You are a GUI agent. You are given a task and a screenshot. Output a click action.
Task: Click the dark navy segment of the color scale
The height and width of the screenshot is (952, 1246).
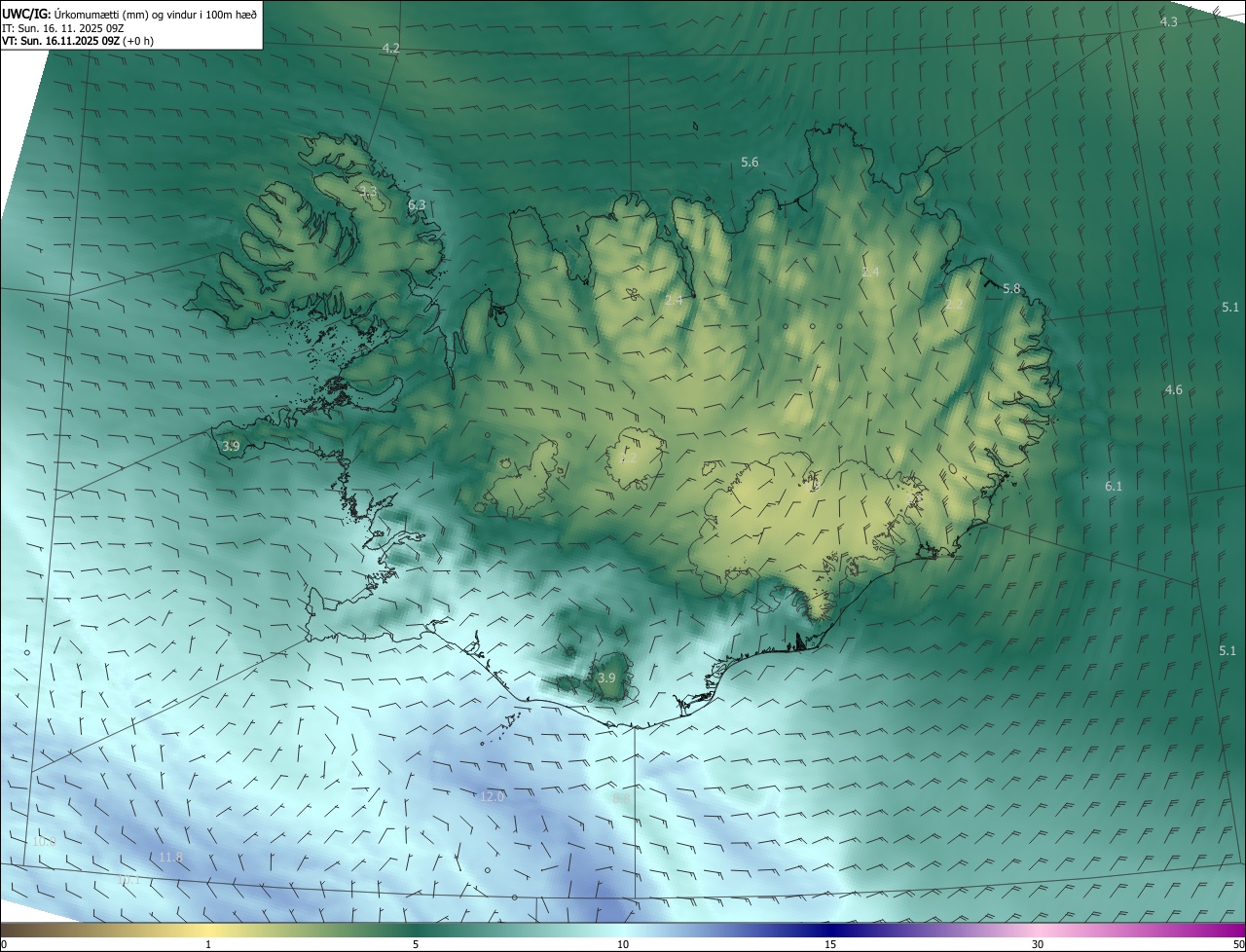(830, 929)
